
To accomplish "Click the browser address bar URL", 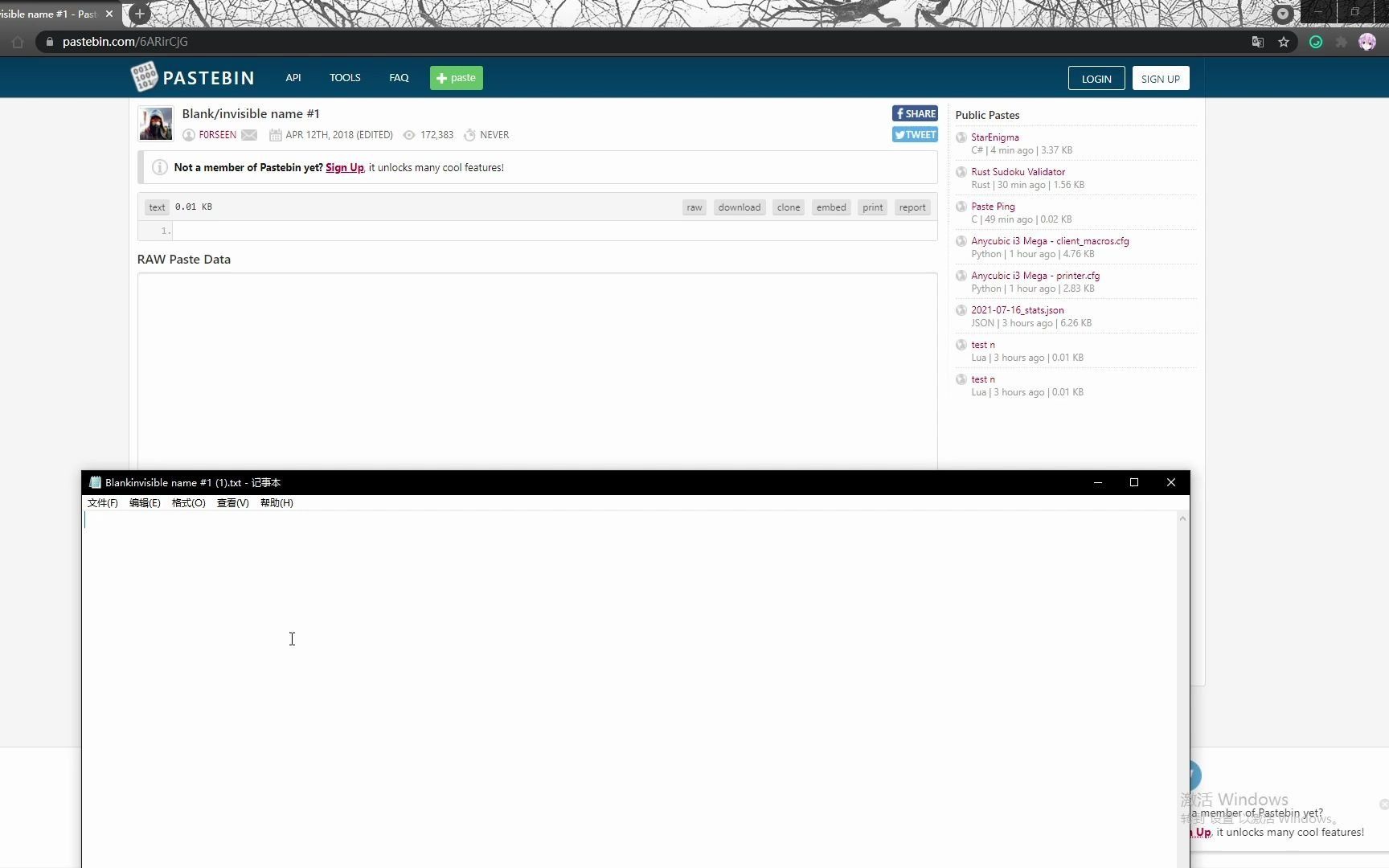I will click(125, 42).
